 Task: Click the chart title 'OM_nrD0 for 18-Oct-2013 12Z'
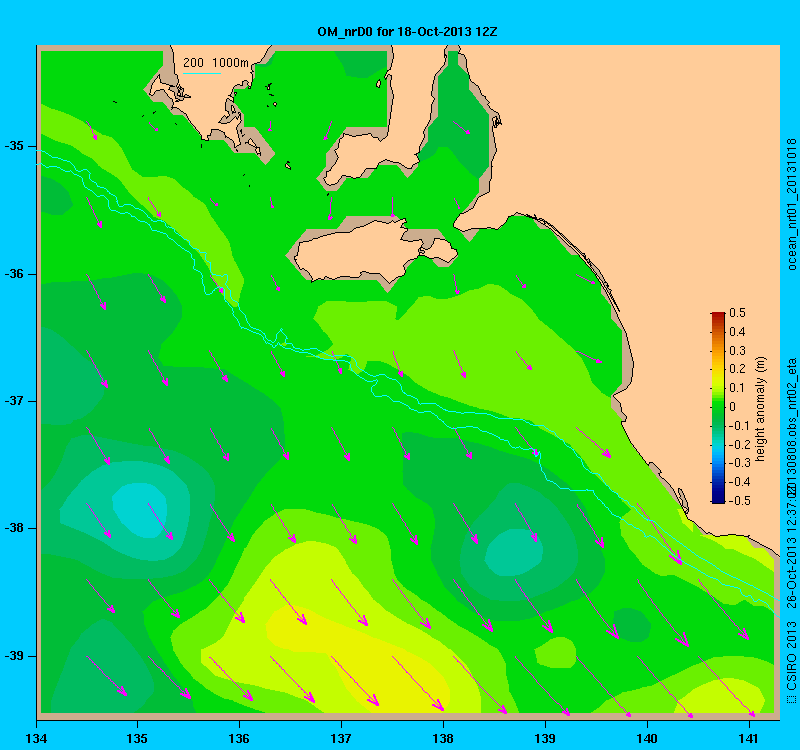click(x=407, y=32)
